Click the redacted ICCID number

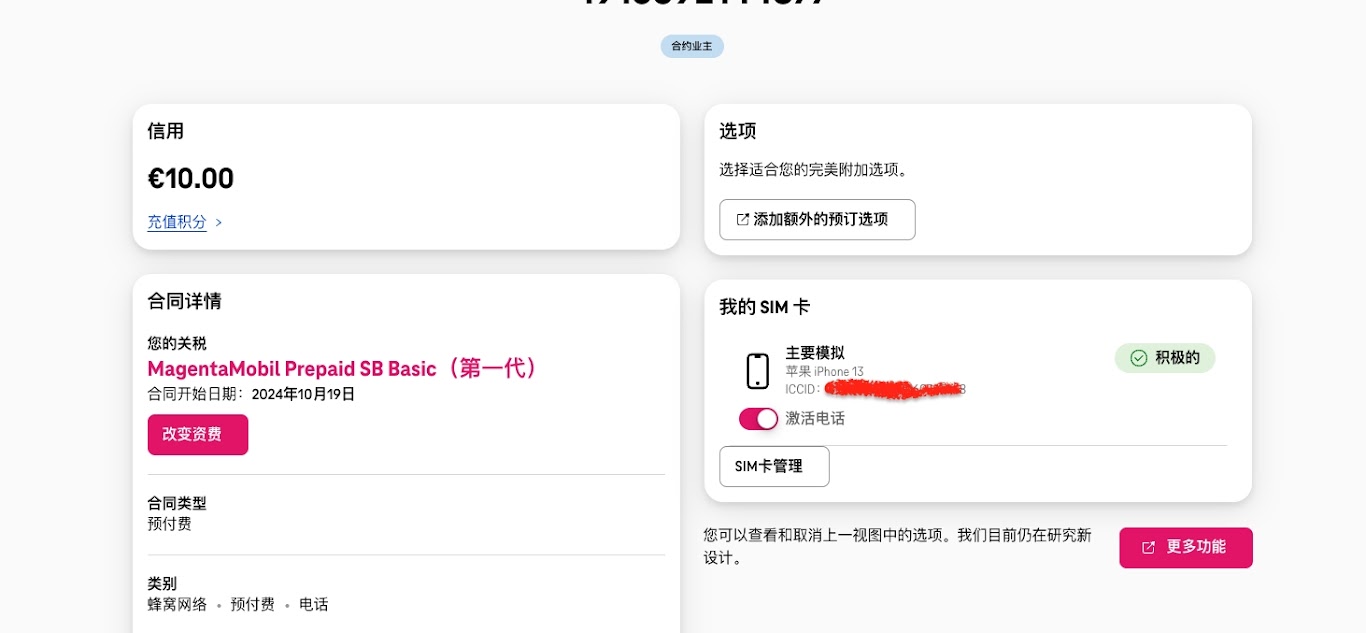point(895,389)
